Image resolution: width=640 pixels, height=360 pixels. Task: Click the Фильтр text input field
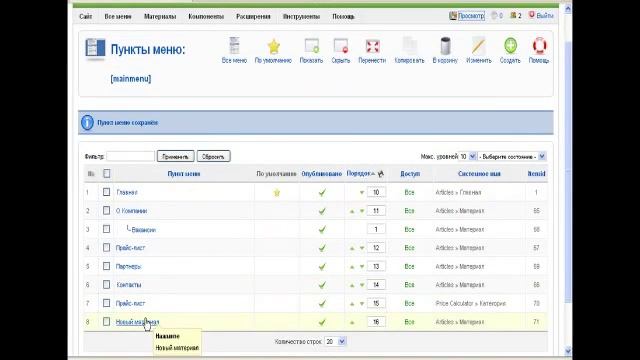131,156
